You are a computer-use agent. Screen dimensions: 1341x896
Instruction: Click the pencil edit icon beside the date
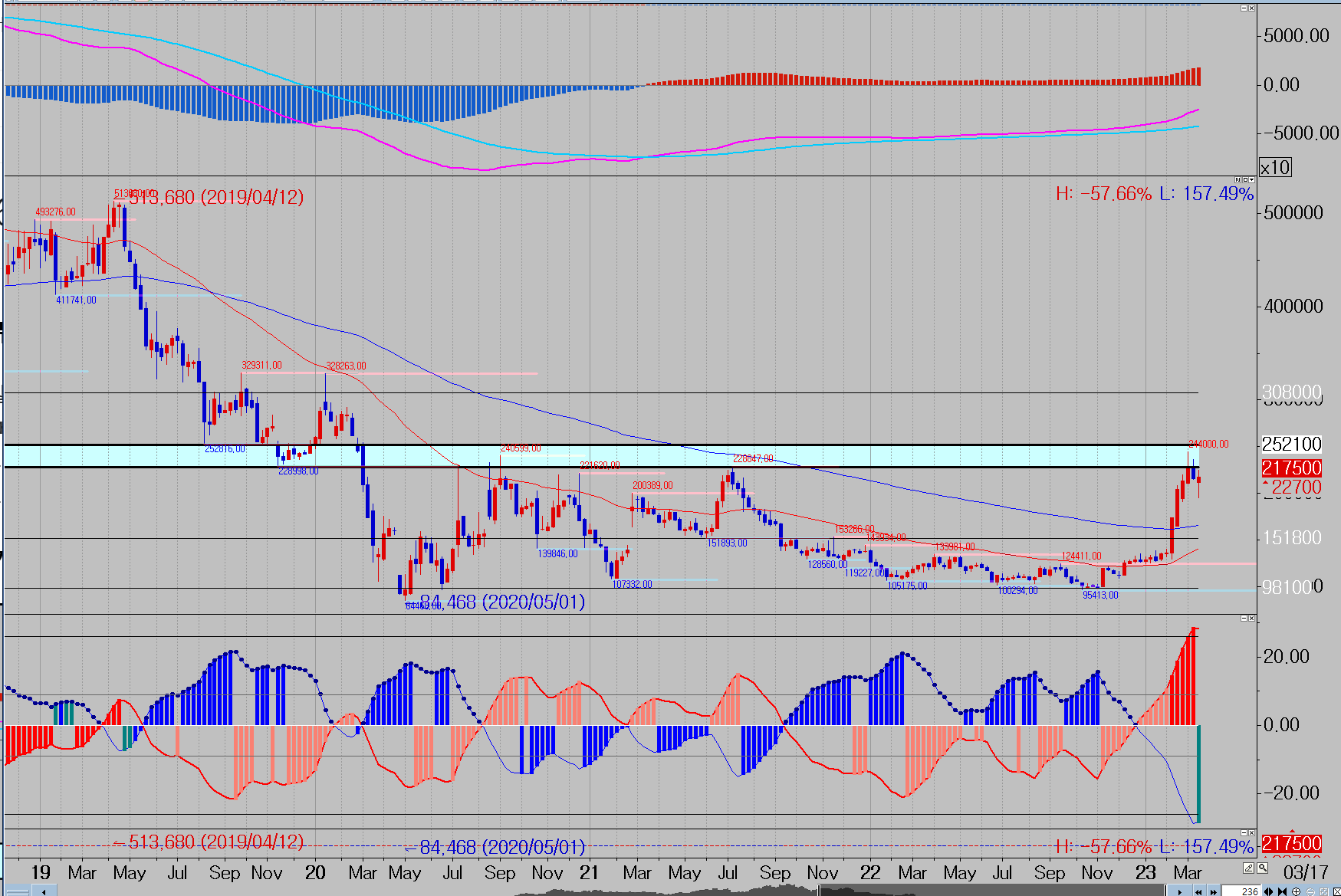[1248, 868]
